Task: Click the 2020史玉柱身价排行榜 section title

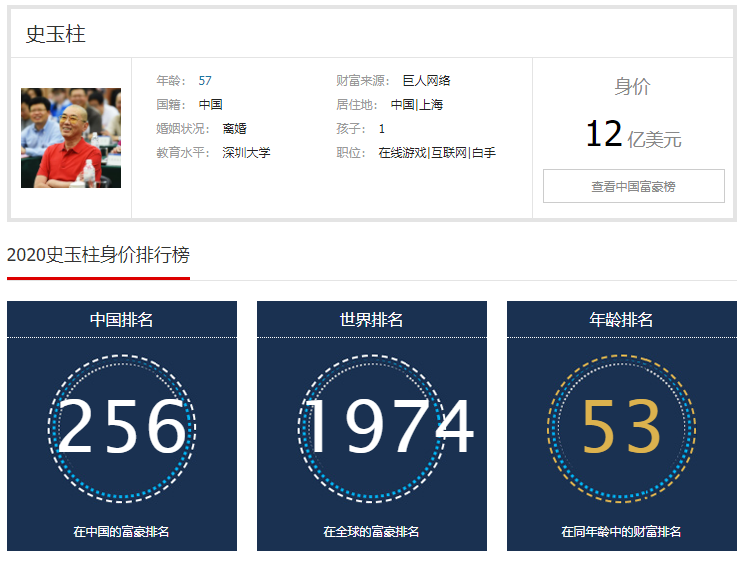Action: 98,255
